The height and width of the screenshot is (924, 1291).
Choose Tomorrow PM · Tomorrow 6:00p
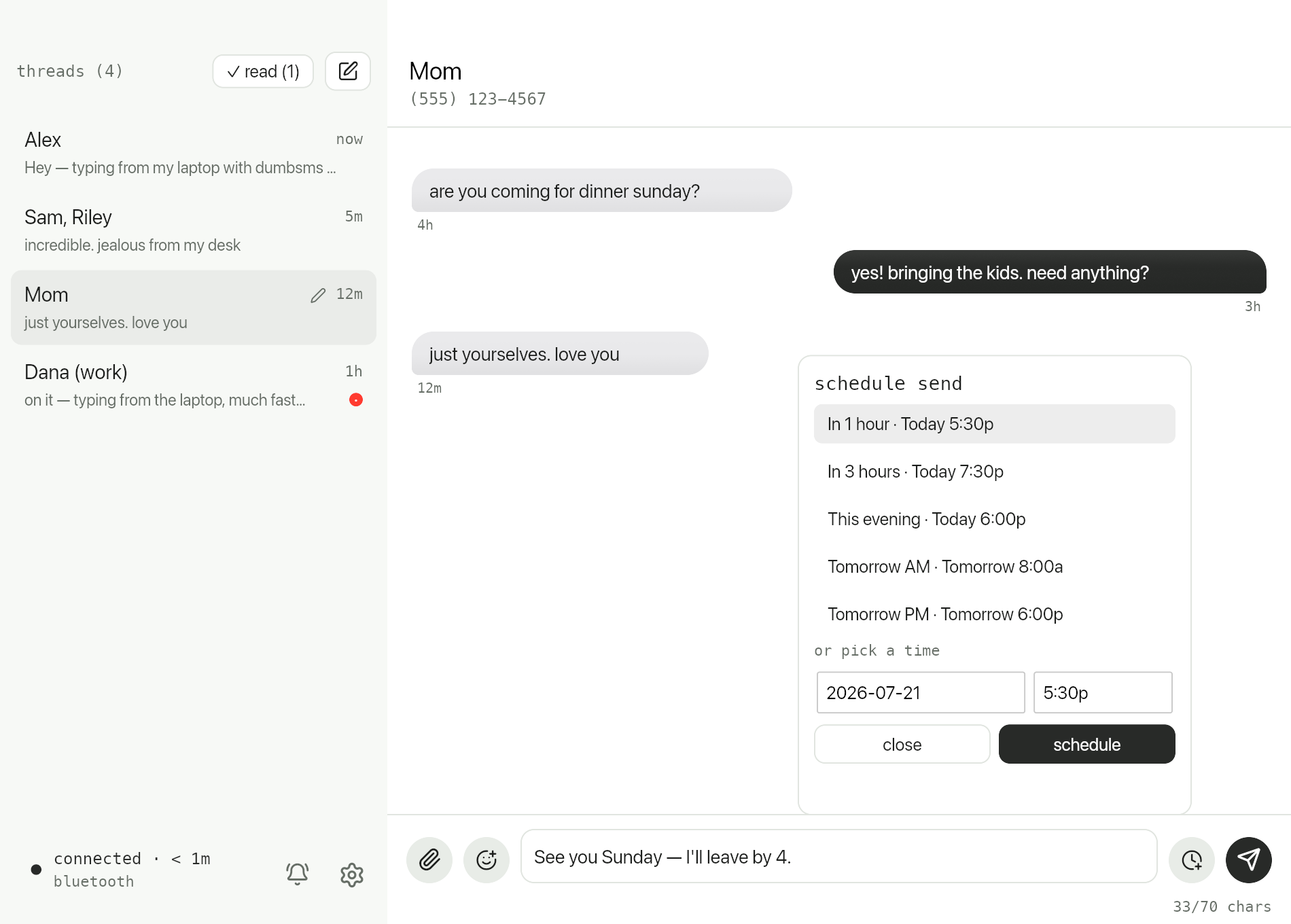[994, 614]
